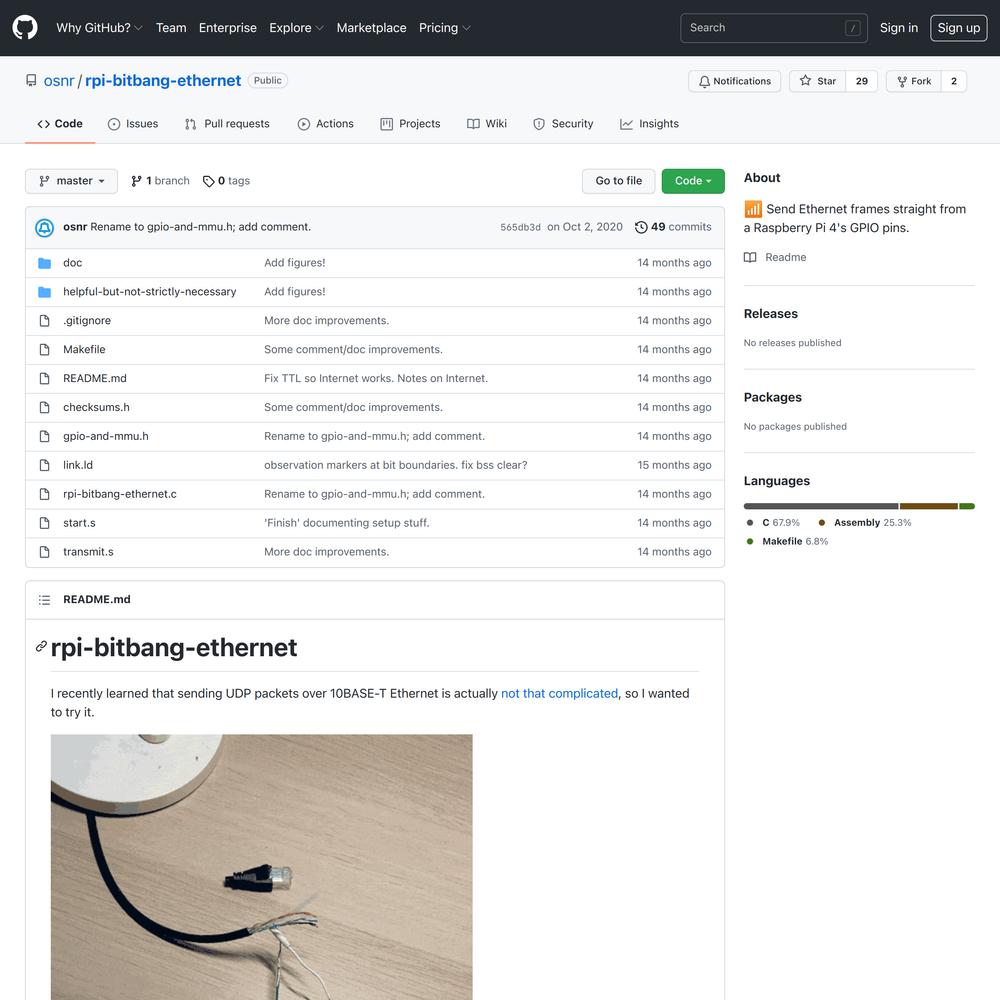
Task: Open the Wiki tab
Action: (487, 124)
